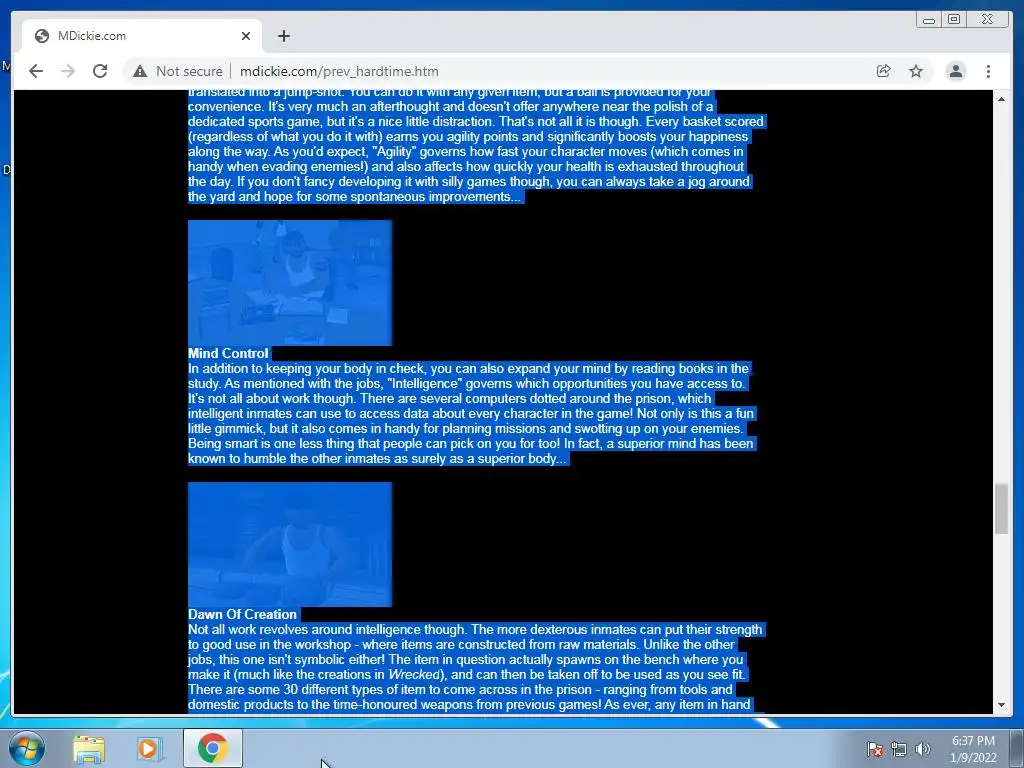Click the Mind Control heading
The width and height of the screenshot is (1024, 768).
(228, 353)
